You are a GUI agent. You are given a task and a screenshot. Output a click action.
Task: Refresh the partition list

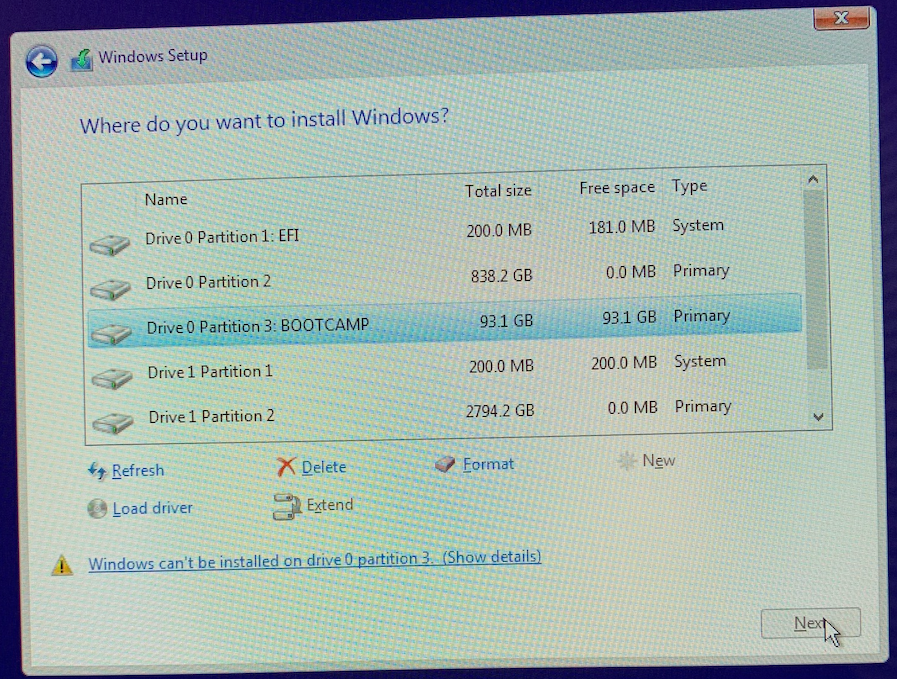[138, 471]
